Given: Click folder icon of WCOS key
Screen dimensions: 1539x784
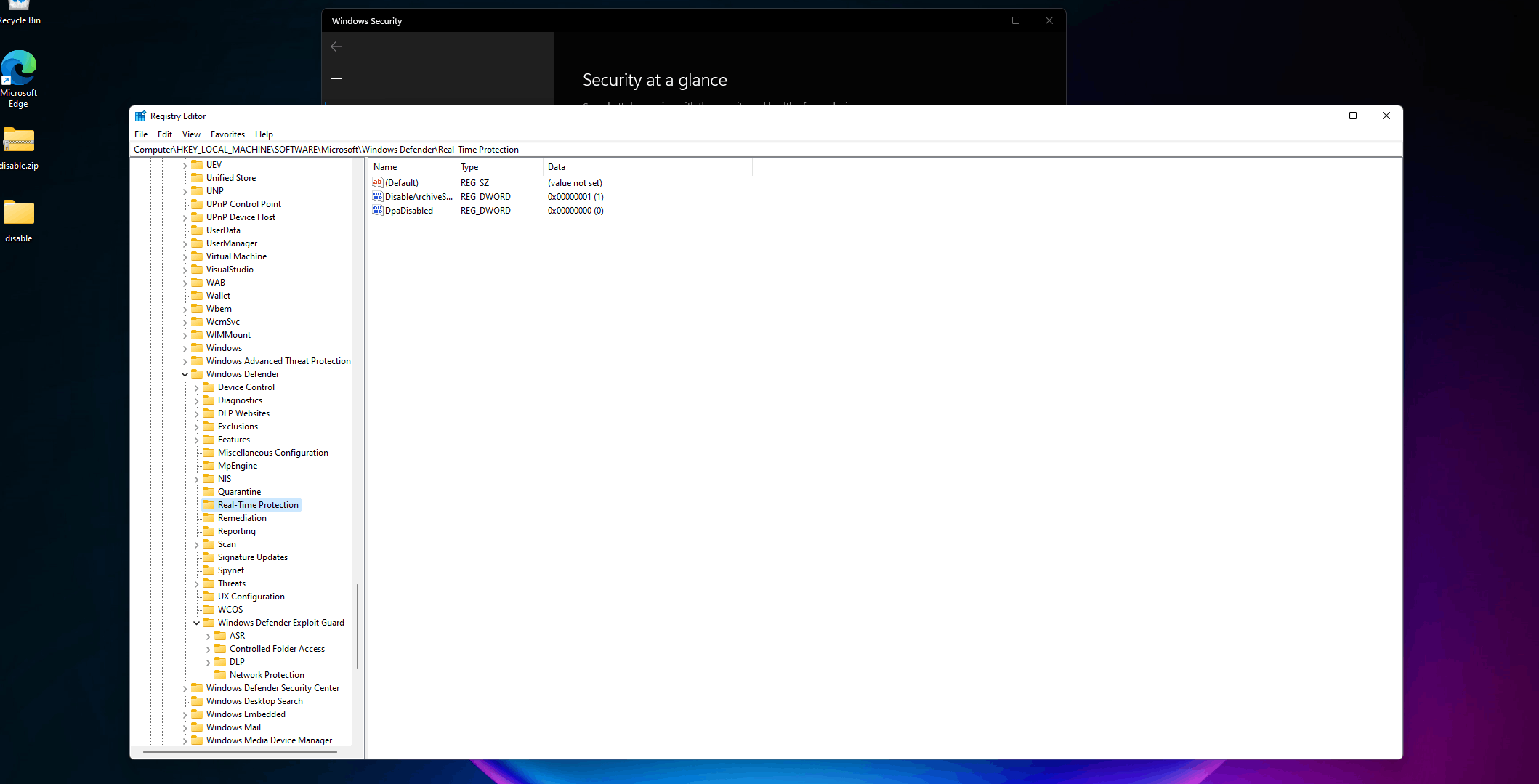Looking at the screenshot, I should coord(209,610).
